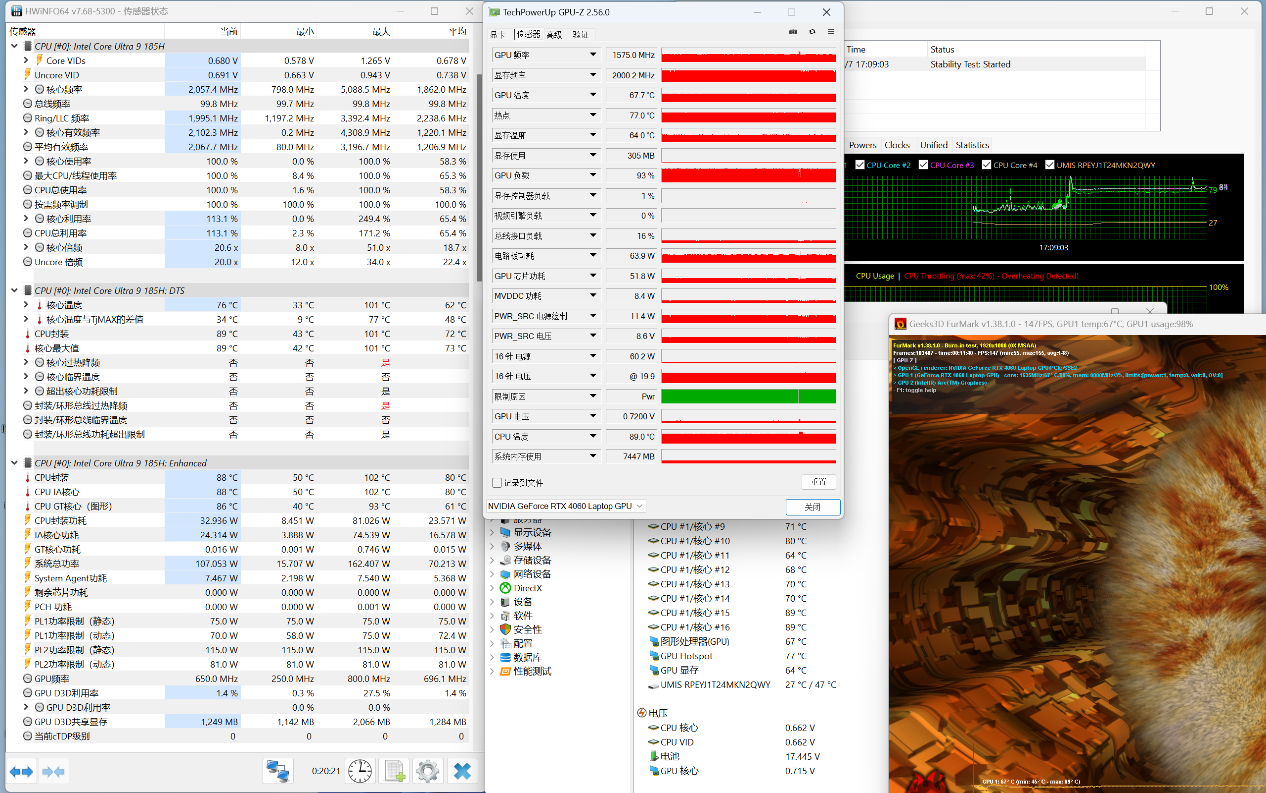The image size is (1266, 793).
Task: Click the log file spreadsheet icon
Action: point(395,771)
